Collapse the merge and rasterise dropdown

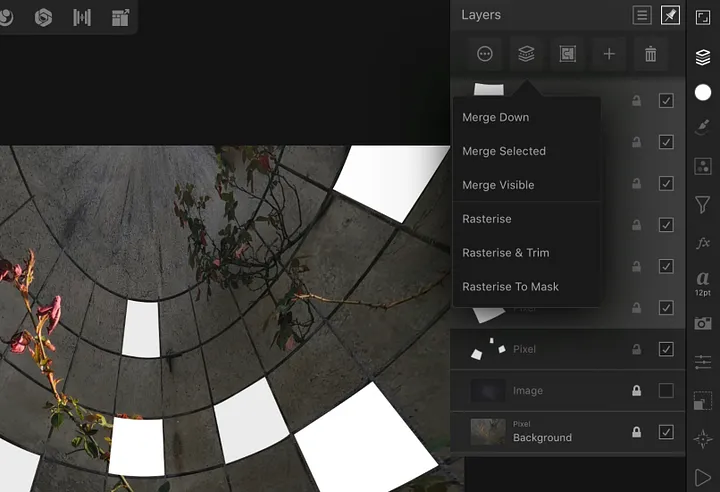tap(526, 55)
